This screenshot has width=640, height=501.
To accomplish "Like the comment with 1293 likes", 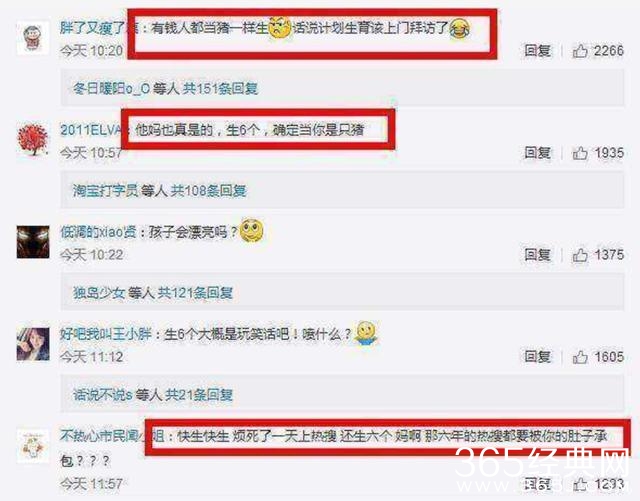I will coord(580,484).
